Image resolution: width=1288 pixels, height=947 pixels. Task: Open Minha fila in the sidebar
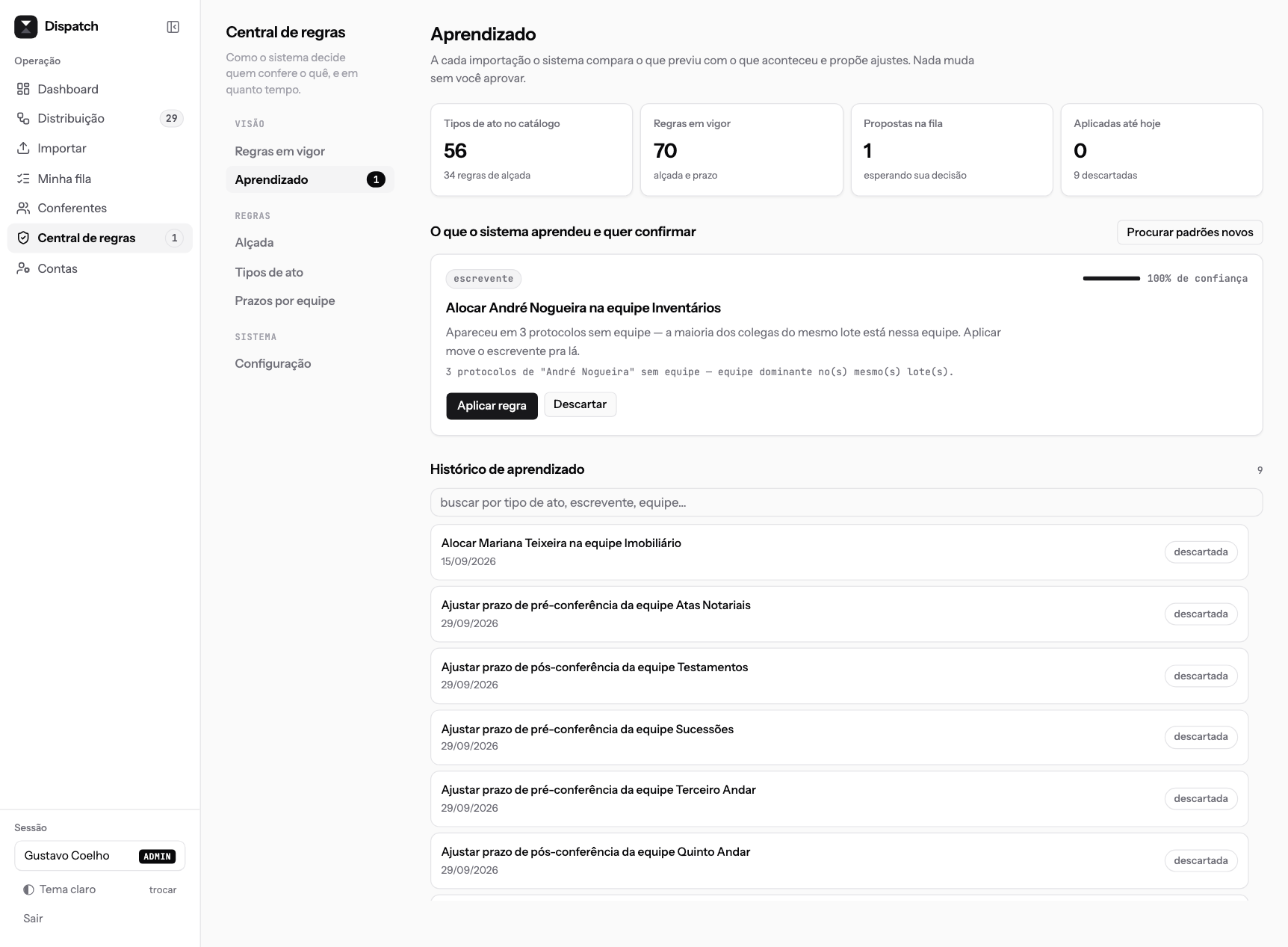click(100, 179)
